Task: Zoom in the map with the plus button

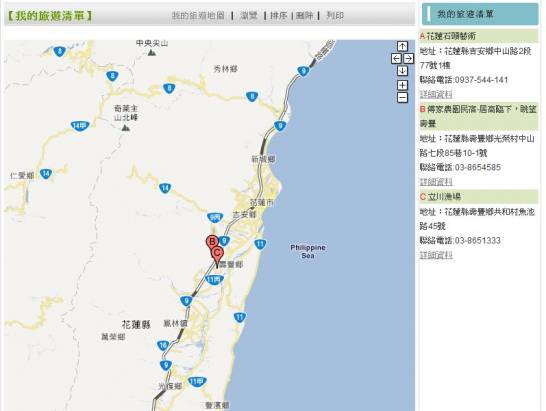Action: point(402,85)
